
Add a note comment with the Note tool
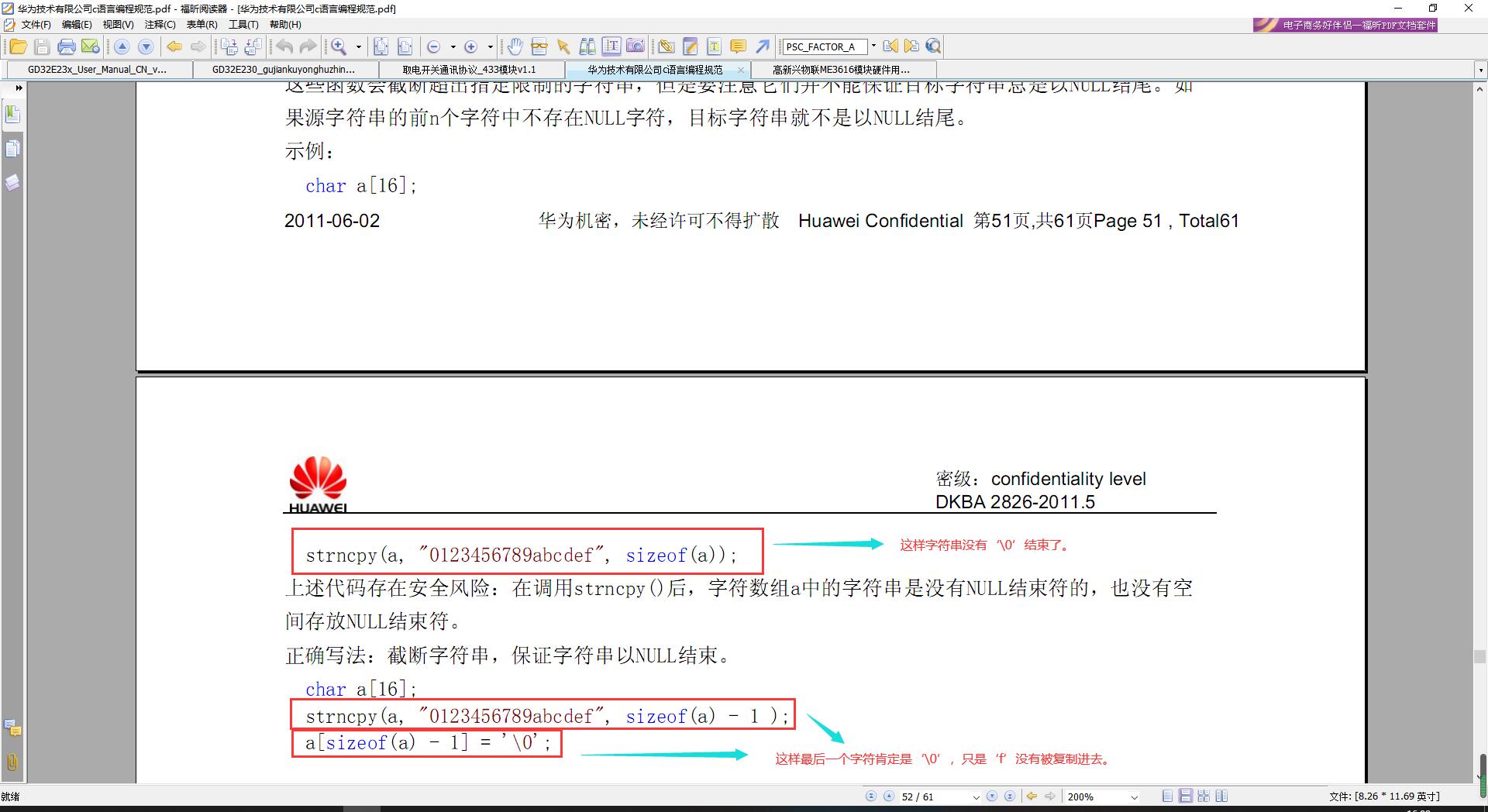point(738,46)
